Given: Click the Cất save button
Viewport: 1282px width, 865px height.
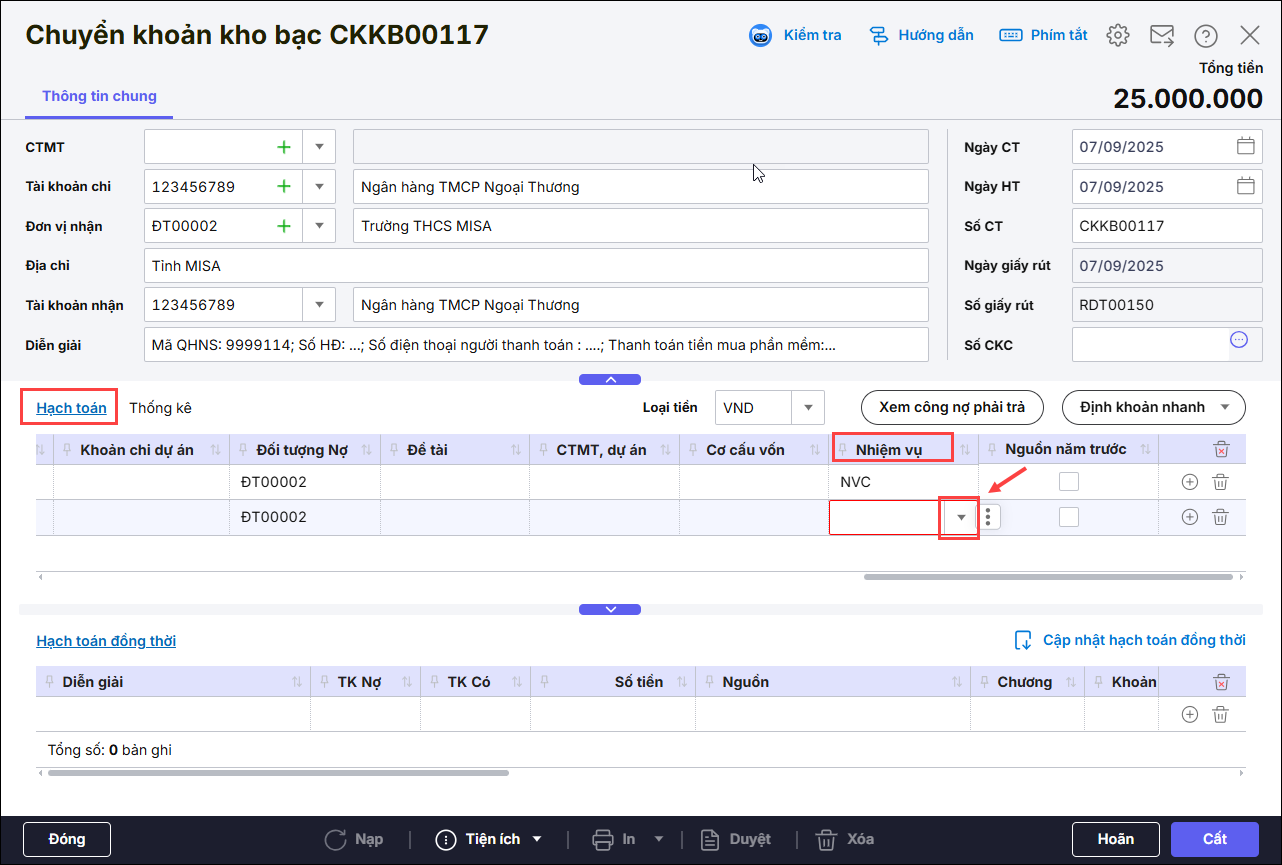Looking at the screenshot, I should [x=1214, y=839].
